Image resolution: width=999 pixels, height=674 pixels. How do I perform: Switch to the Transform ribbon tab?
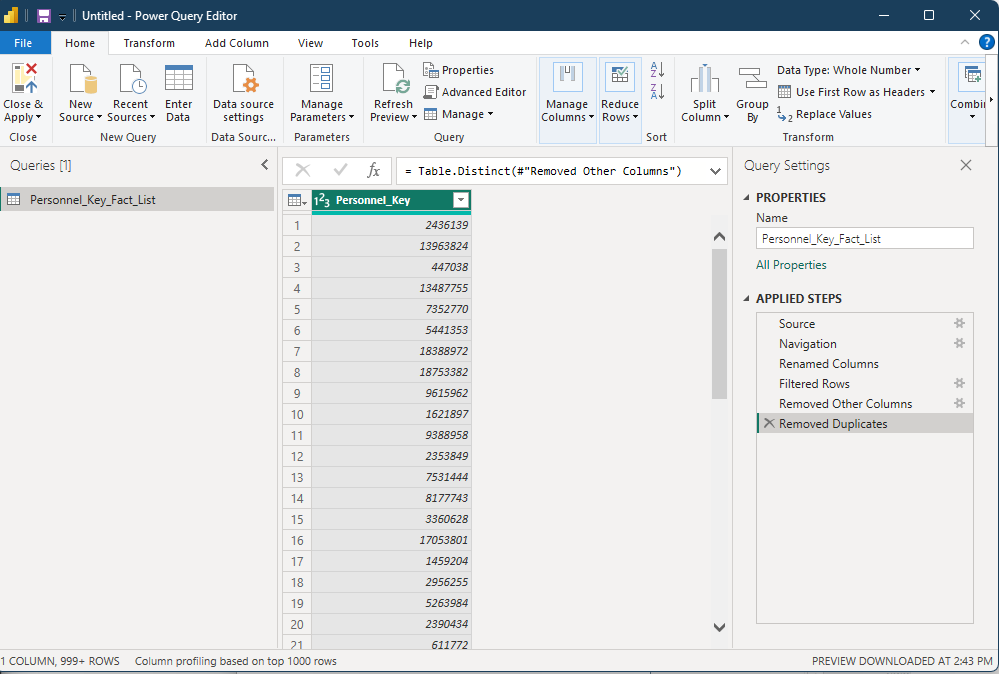point(149,42)
